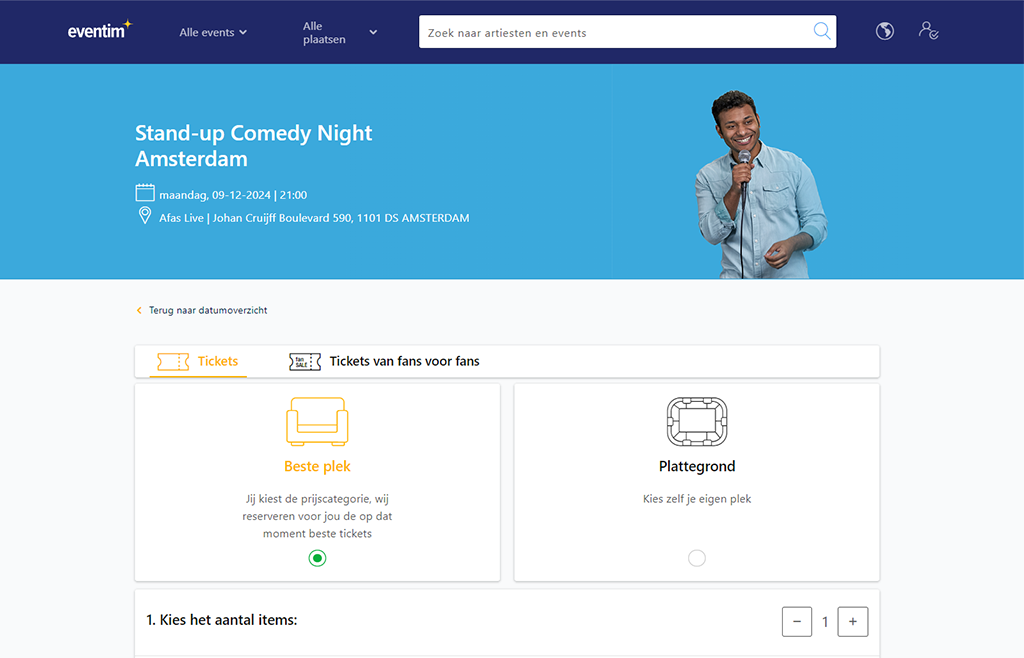Viewport: 1024px width, 658px height.
Task: Expand the Alle plaatsen dropdown
Action: [339, 32]
